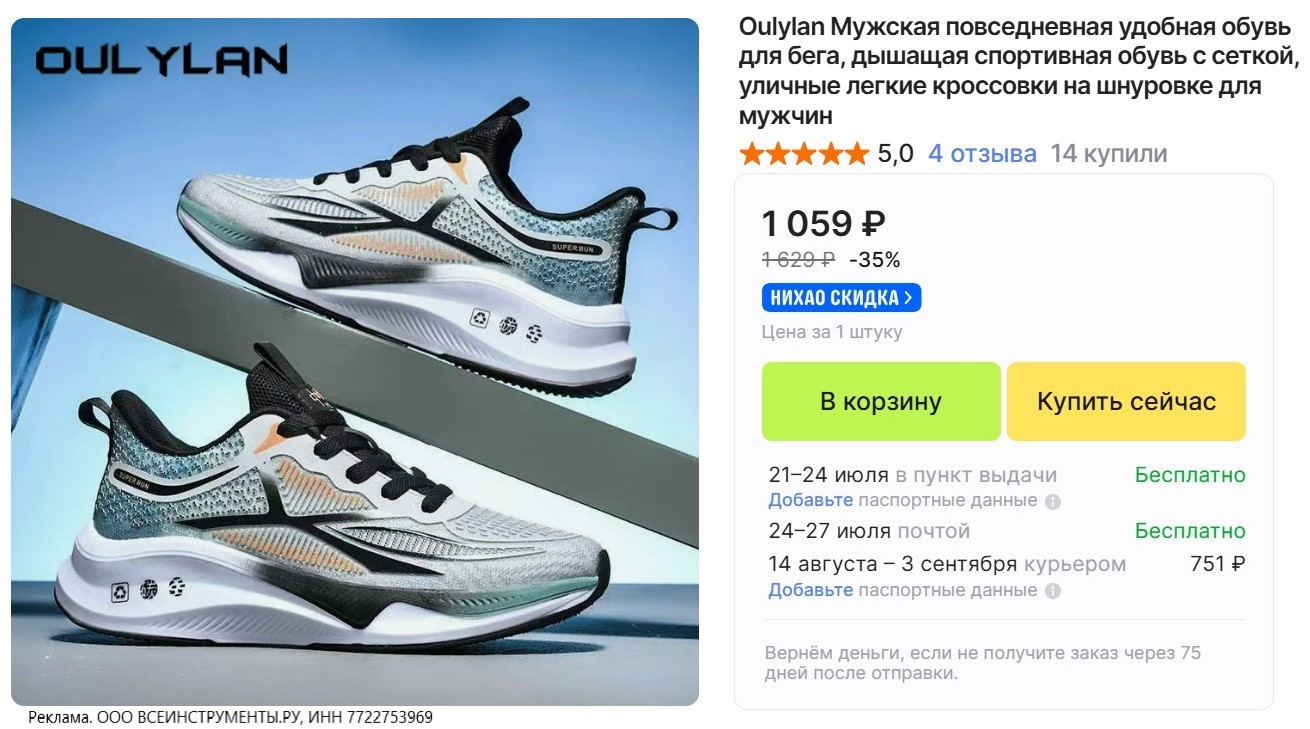Click the refund guarantee text about 75 days
Image resolution: width=1310 pixels, height=729 pixels.
(x=982, y=663)
